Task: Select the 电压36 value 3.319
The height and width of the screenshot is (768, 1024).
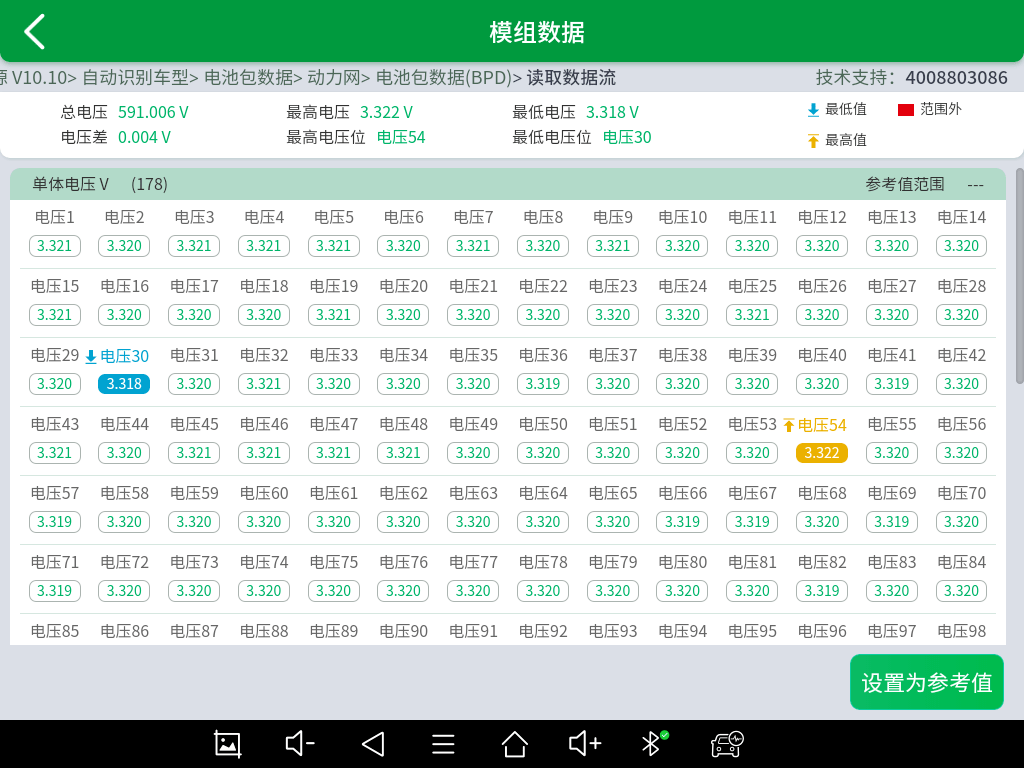Action: pyautogui.click(x=543, y=384)
